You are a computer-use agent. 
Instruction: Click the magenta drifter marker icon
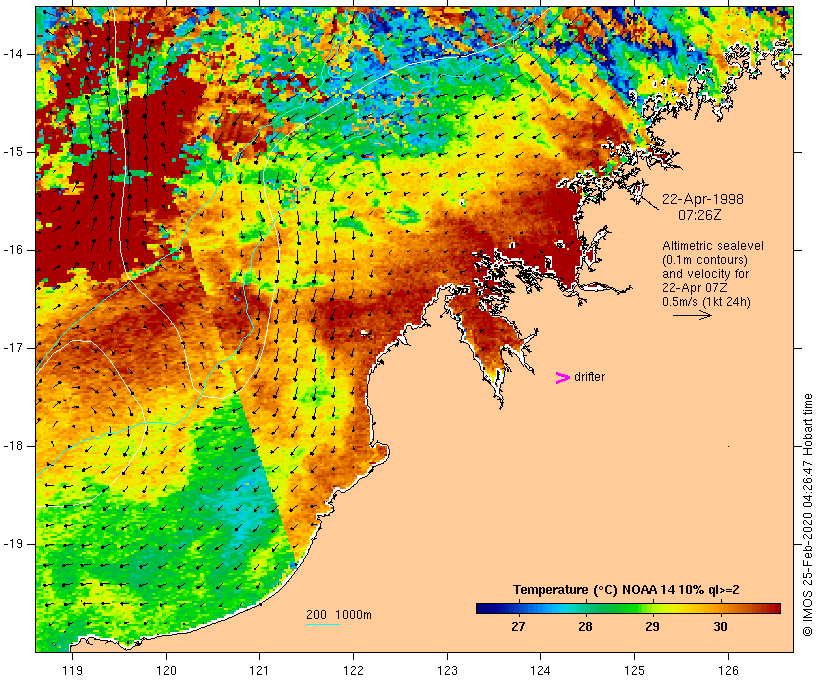tap(562, 378)
